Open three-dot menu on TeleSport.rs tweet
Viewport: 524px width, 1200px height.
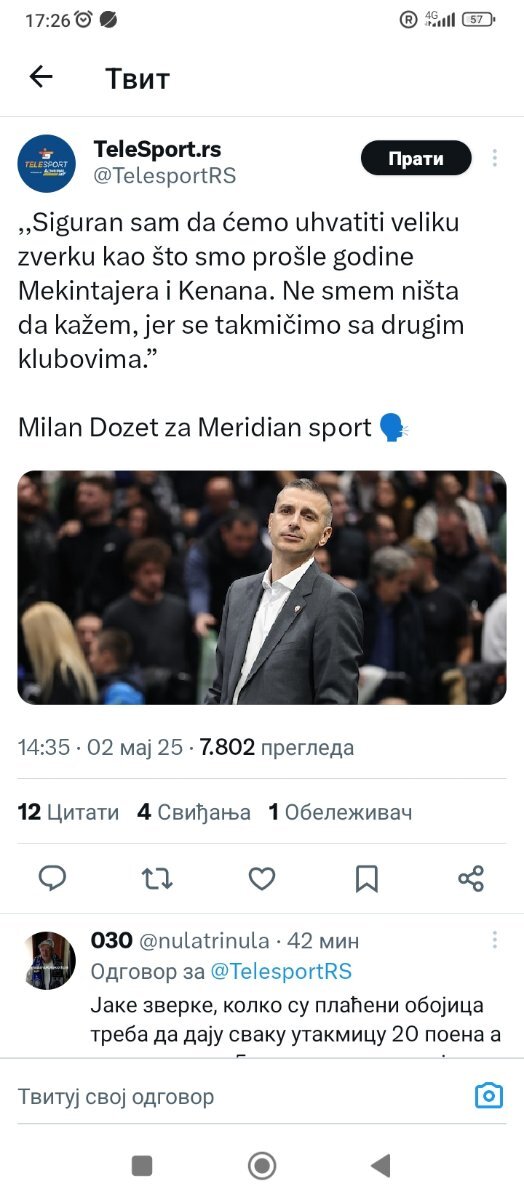click(494, 158)
